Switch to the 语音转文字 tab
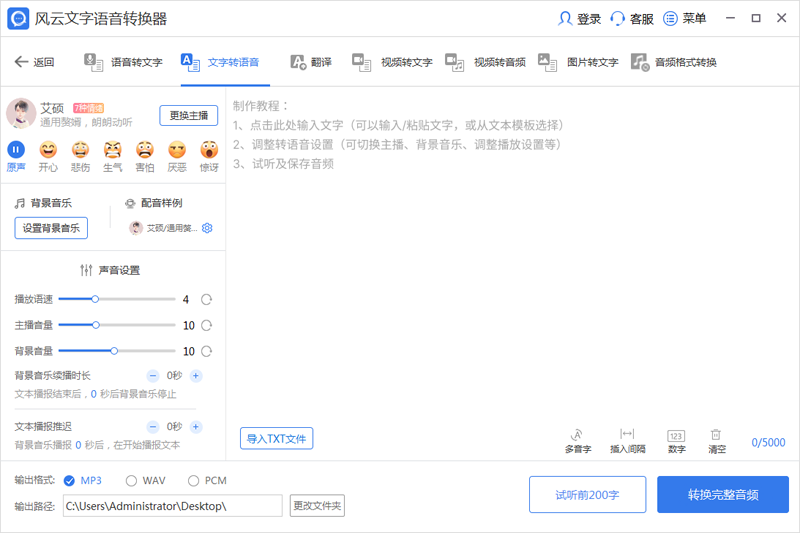The width and height of the screenshot is (800, 533). click(x=124, y=62)
